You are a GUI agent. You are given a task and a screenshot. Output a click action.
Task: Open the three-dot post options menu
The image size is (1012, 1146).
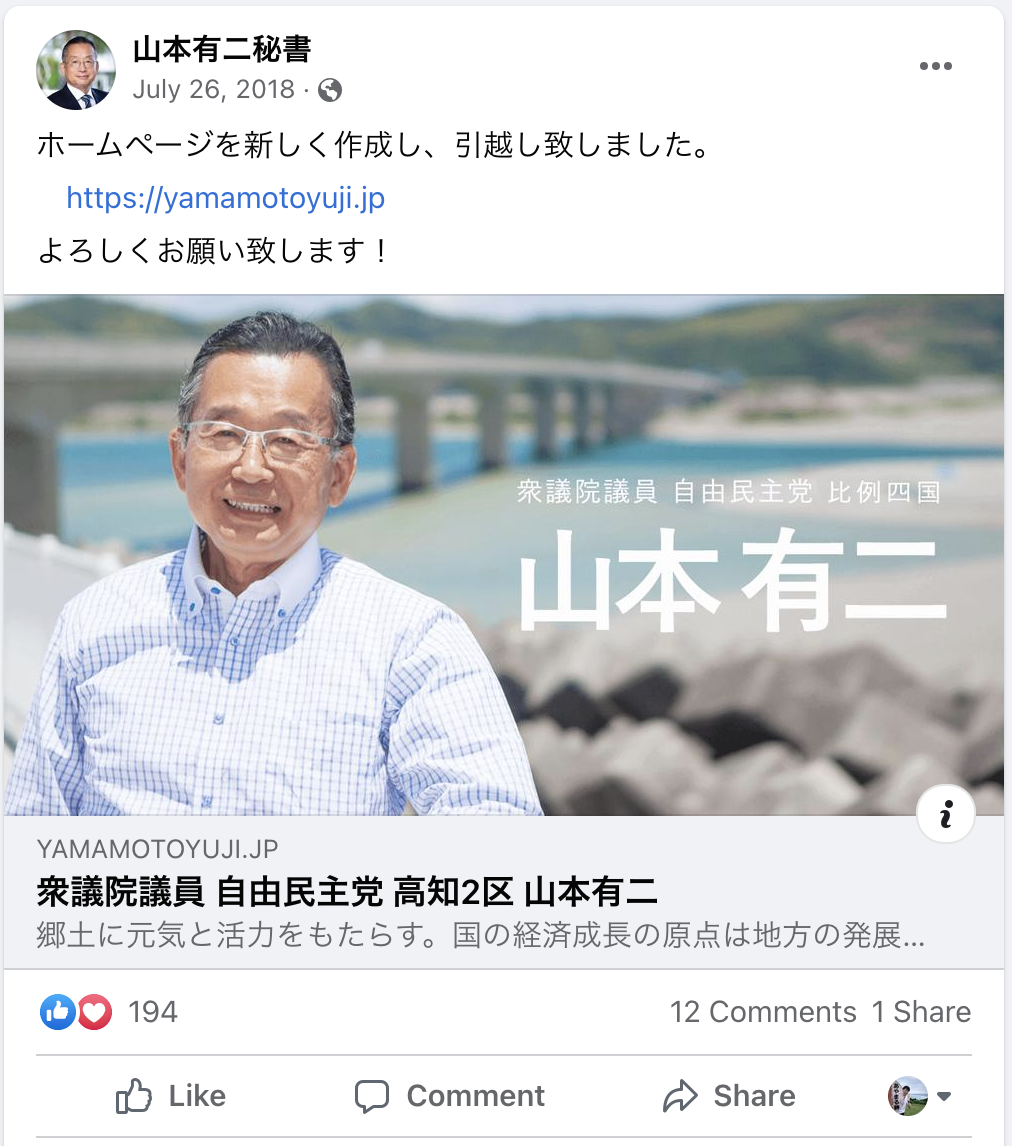[x=935, y=67]
